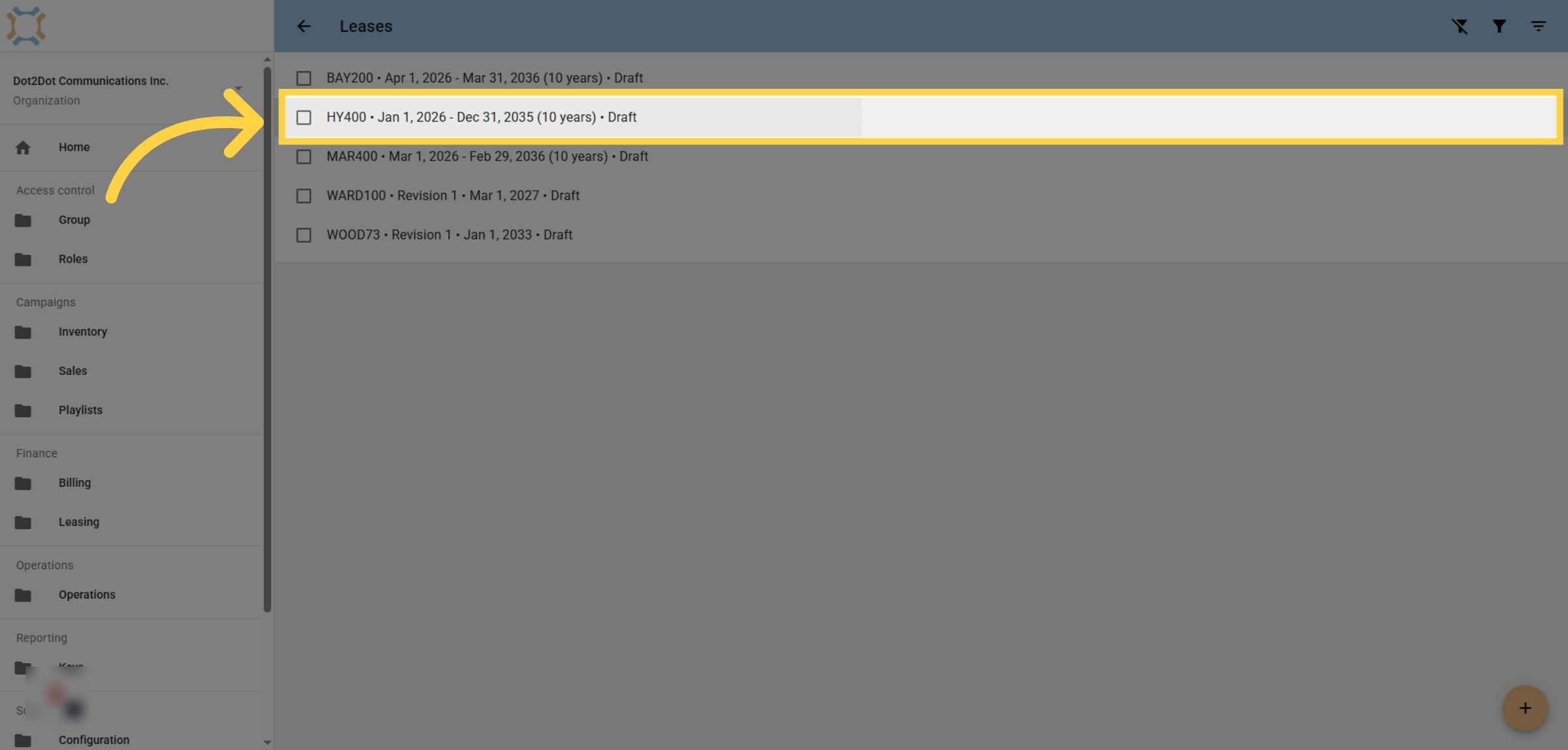Click the Sales folder icon
The width and height of the screenshot is (1568, 750).
click(x=23, y=371)
